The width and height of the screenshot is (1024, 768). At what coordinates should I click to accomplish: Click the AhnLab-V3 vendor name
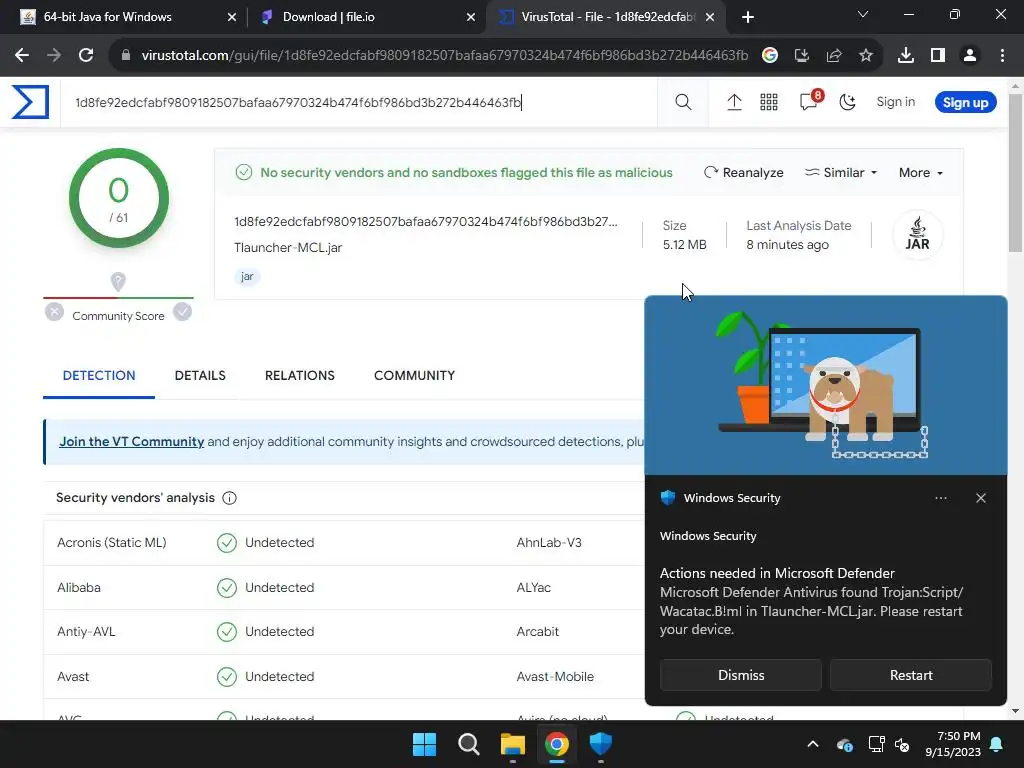549,543
